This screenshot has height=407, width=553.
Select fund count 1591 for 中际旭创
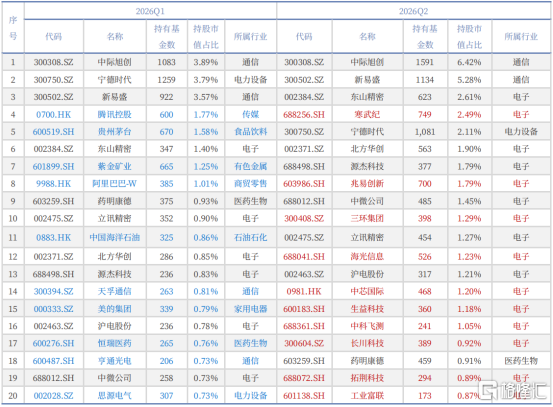(x=425, y=62)
